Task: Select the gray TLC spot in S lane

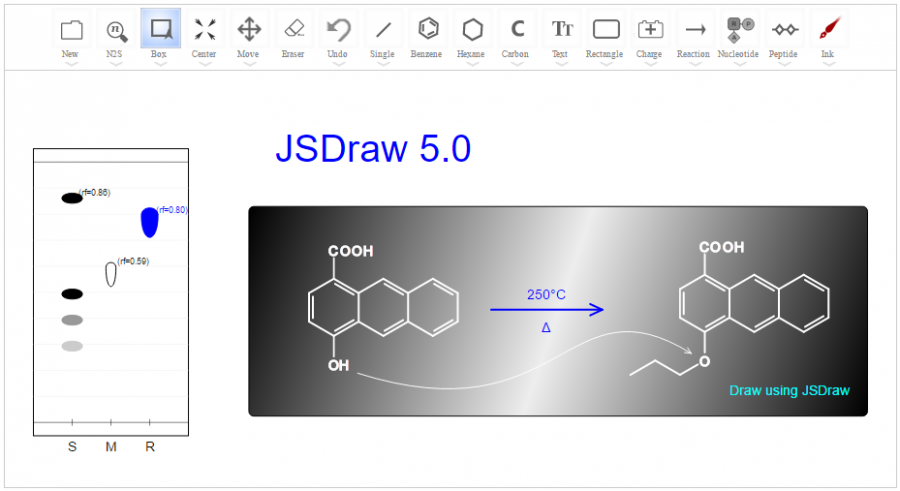Action: click(x=72, y=320)
